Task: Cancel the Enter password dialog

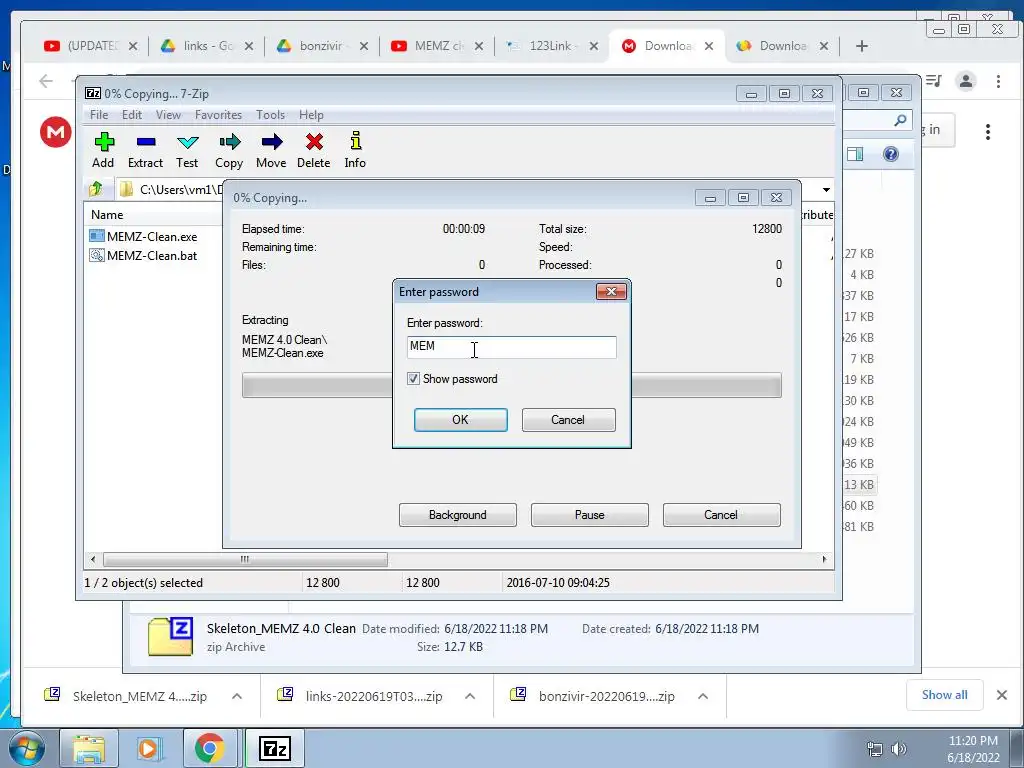Action: click(x=568, y=420)
